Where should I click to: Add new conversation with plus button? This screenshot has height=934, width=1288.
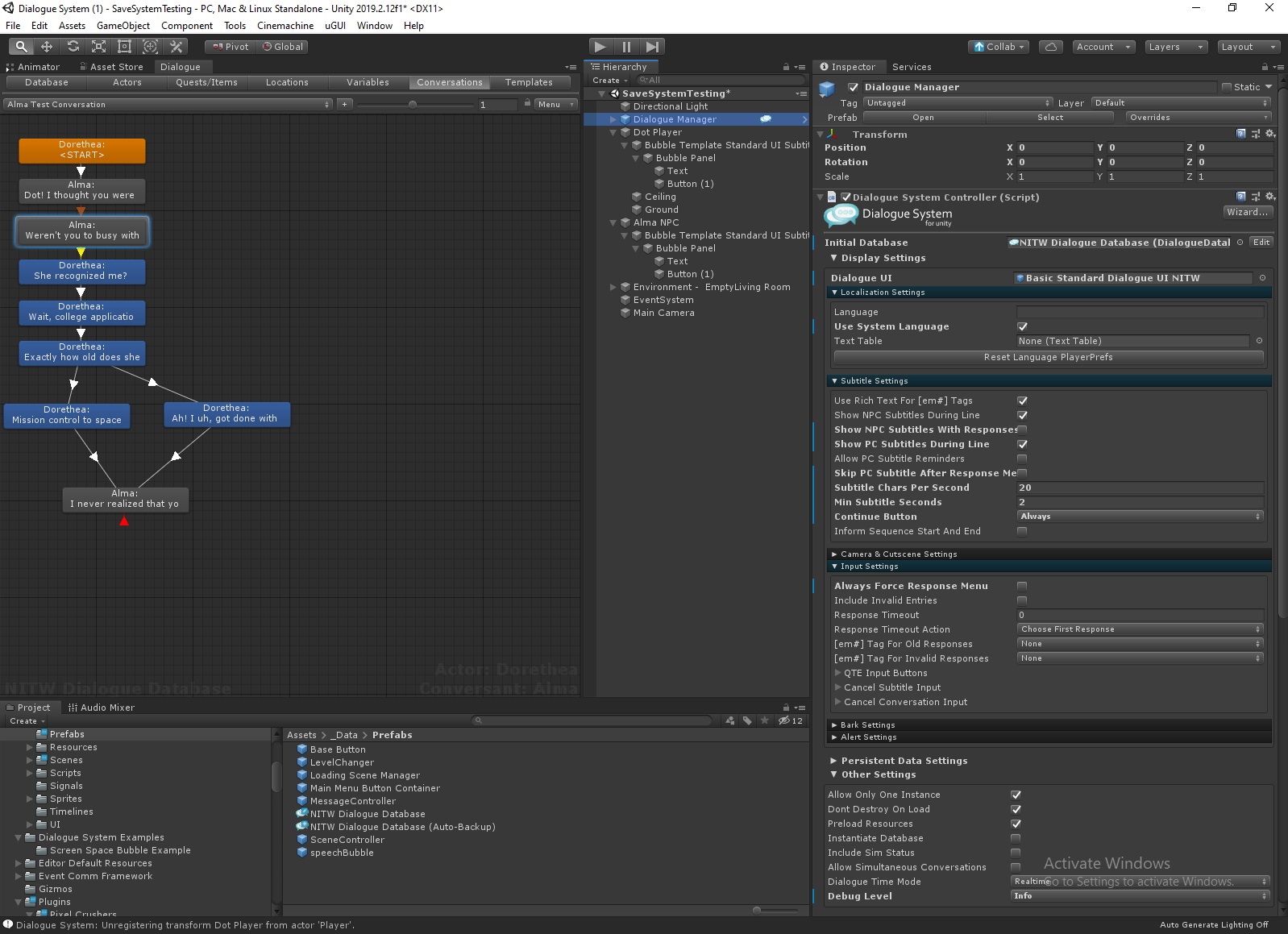(344, 104)
